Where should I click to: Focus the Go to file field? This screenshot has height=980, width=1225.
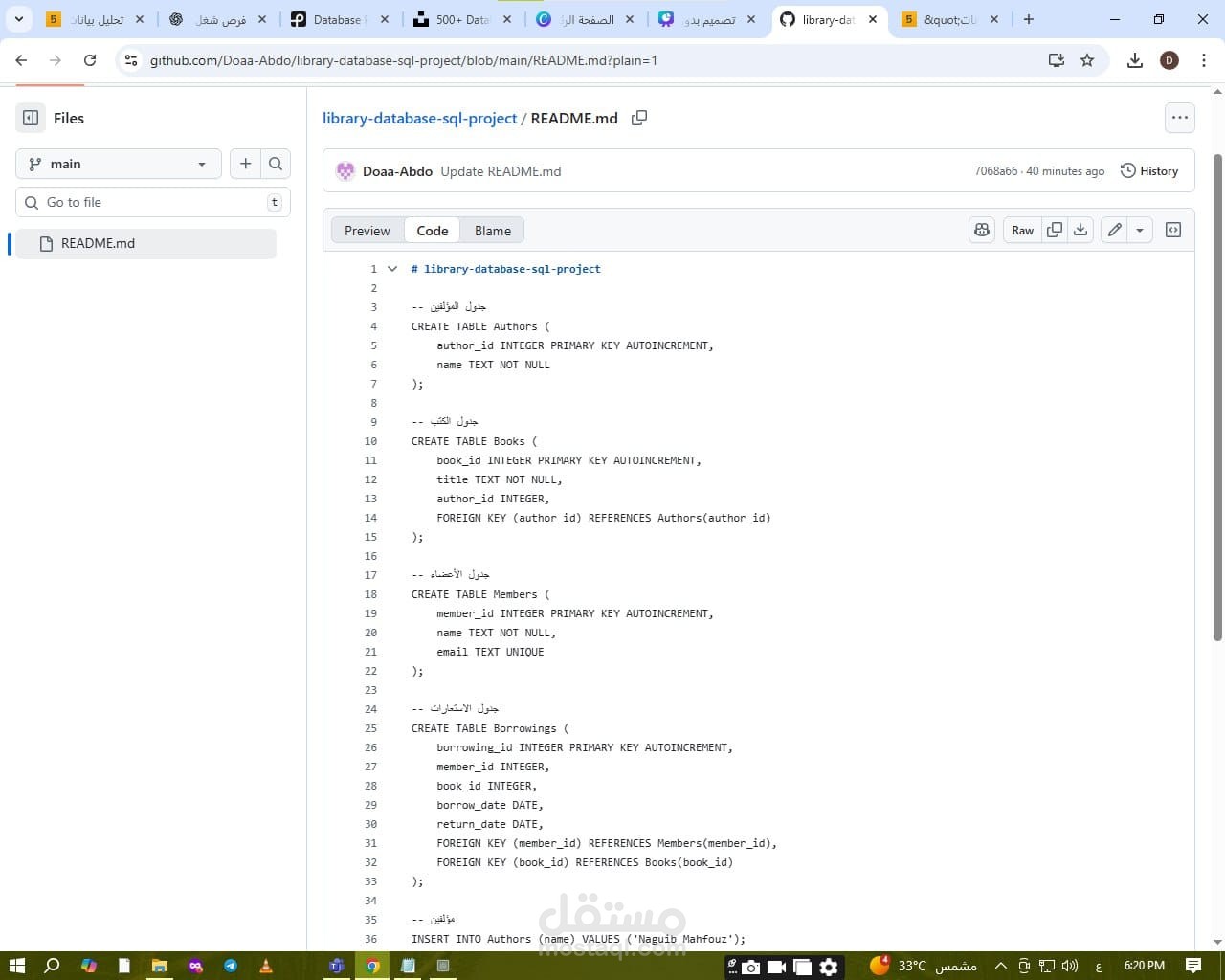point(153,202)
